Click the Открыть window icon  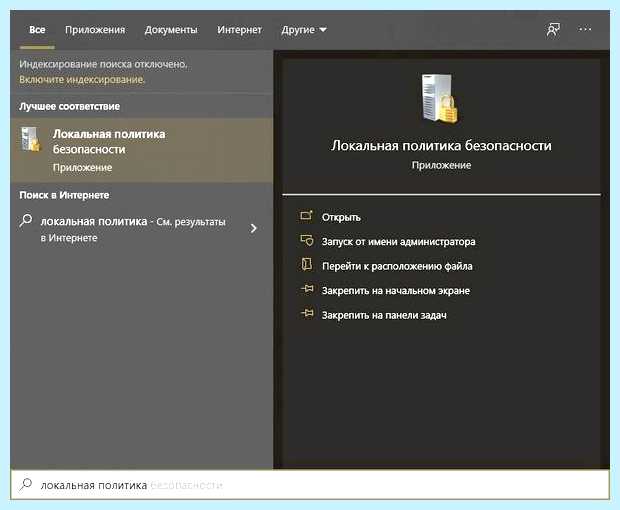pos(306,216)
